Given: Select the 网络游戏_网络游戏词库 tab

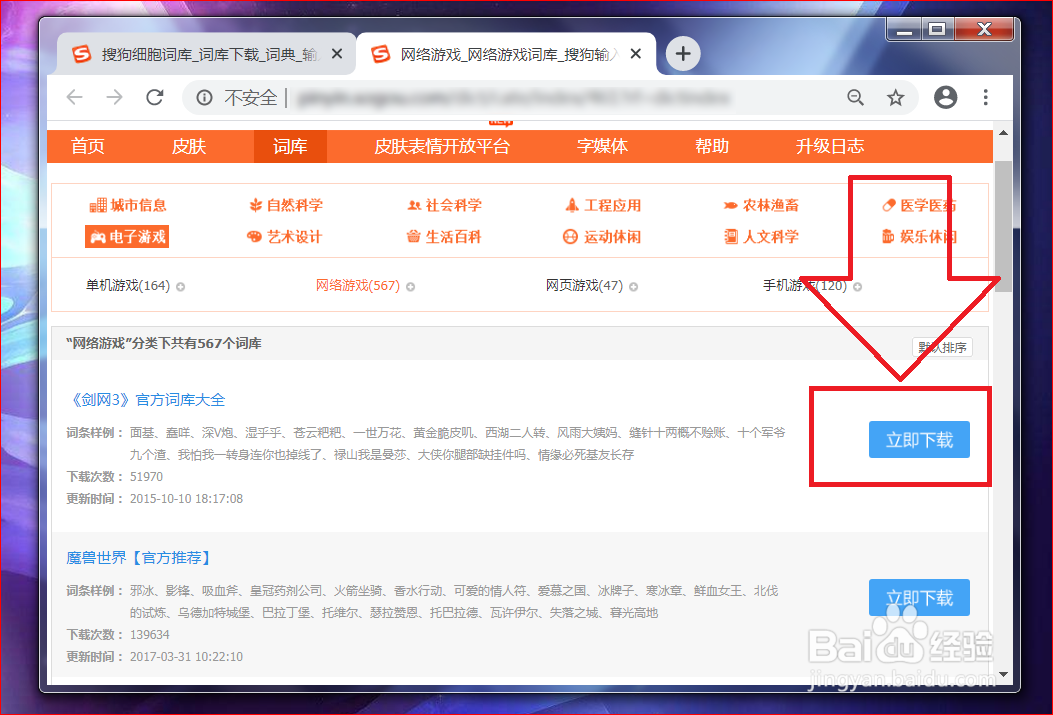Looking at the screenshot, I should [505, 54].
